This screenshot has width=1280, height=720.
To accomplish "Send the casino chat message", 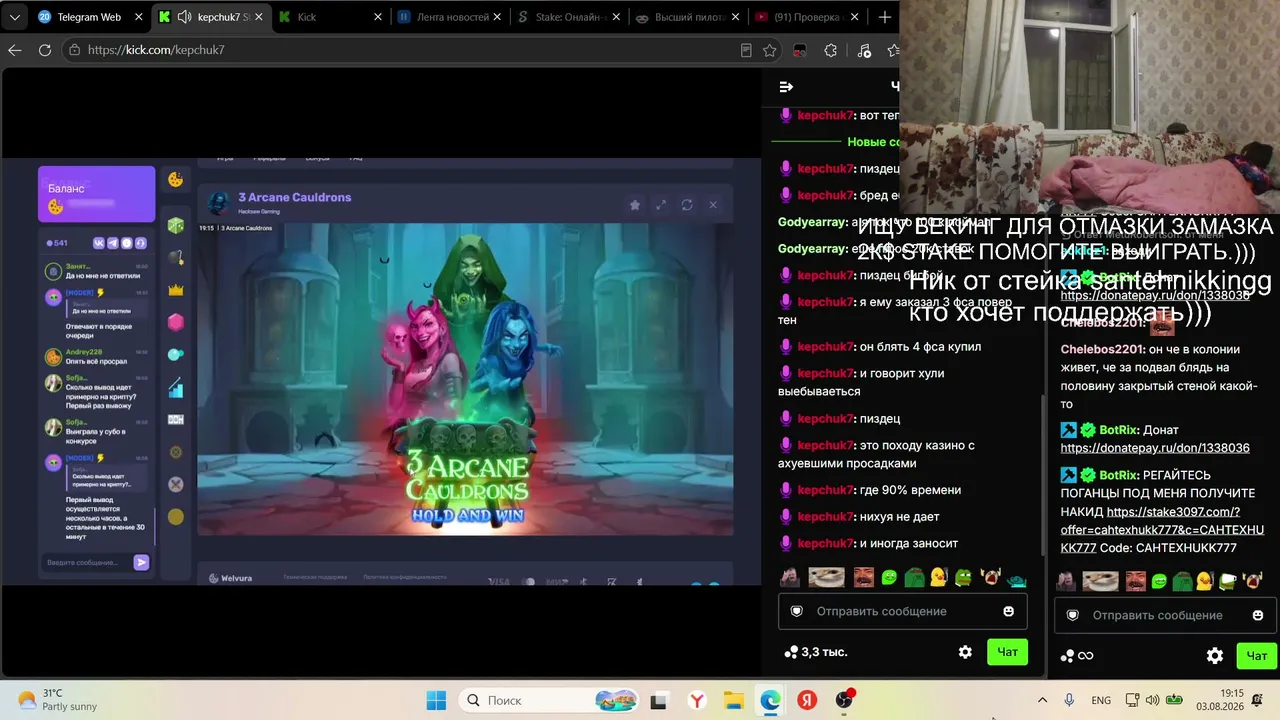I will [x=141, y=562].
